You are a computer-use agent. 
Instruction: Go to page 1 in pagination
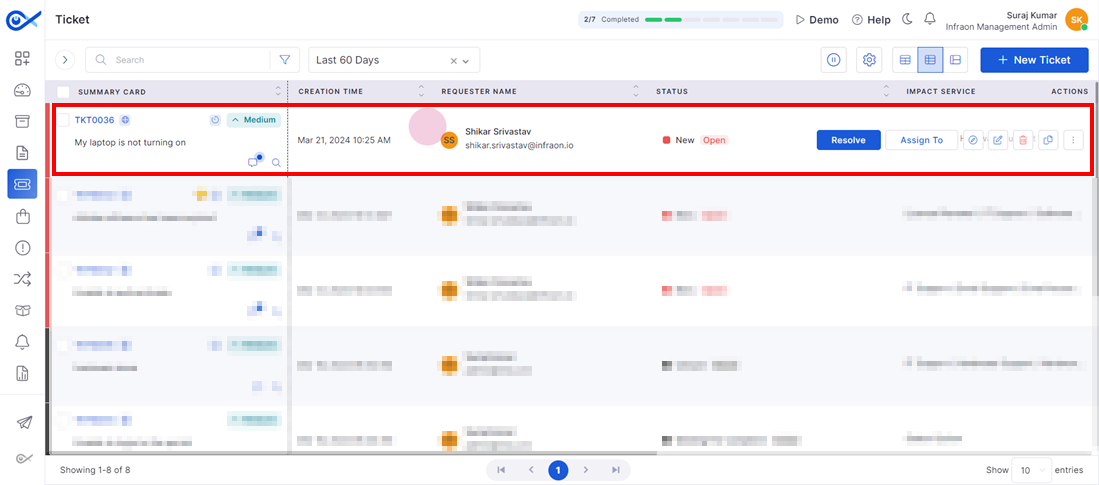tap(558, 470)
